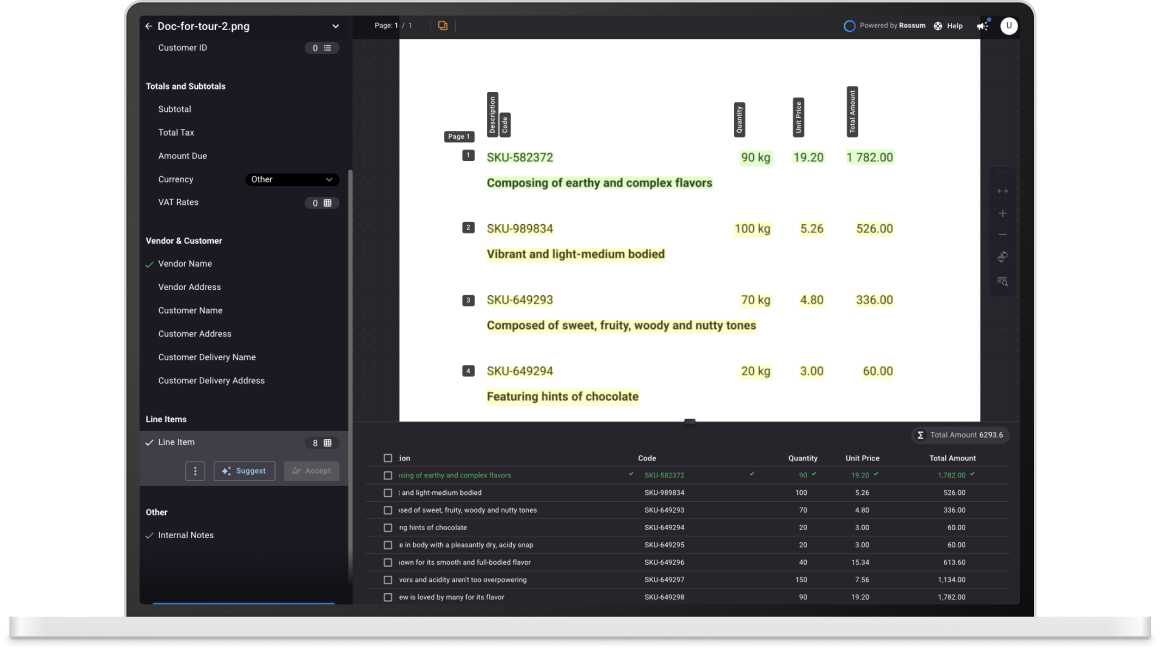Select the Vendor Name field
The height and width of the screenshot is (648, 1161).
(185, 264)
